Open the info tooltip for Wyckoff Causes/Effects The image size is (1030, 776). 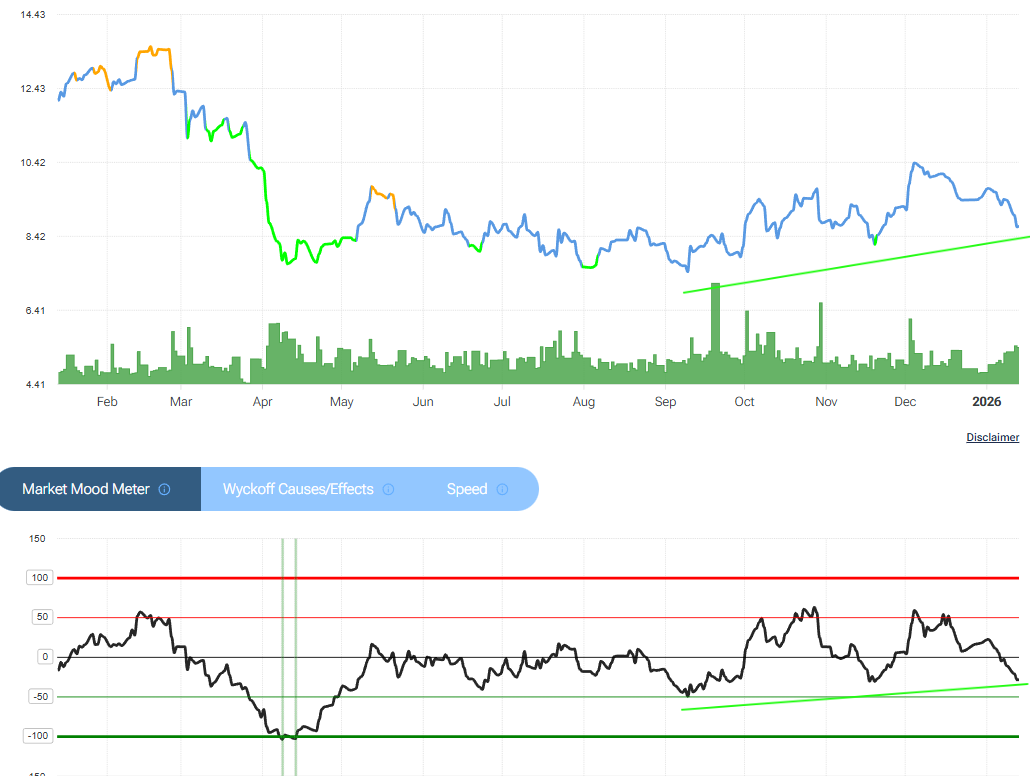pyautogui.click(x=390, y=489)
